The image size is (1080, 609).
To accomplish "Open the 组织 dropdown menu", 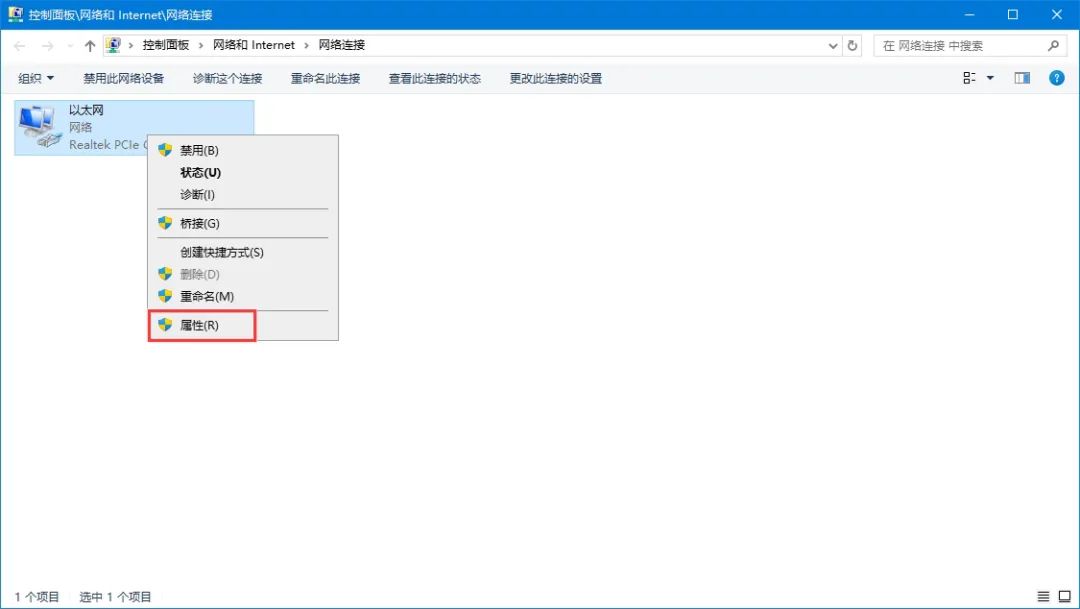I will click(x=36, y=78).
